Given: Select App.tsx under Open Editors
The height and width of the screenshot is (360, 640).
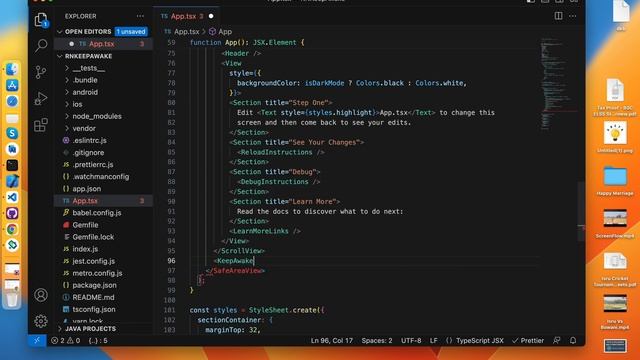Looking at the screenshot, I should (x=102, y=44).
